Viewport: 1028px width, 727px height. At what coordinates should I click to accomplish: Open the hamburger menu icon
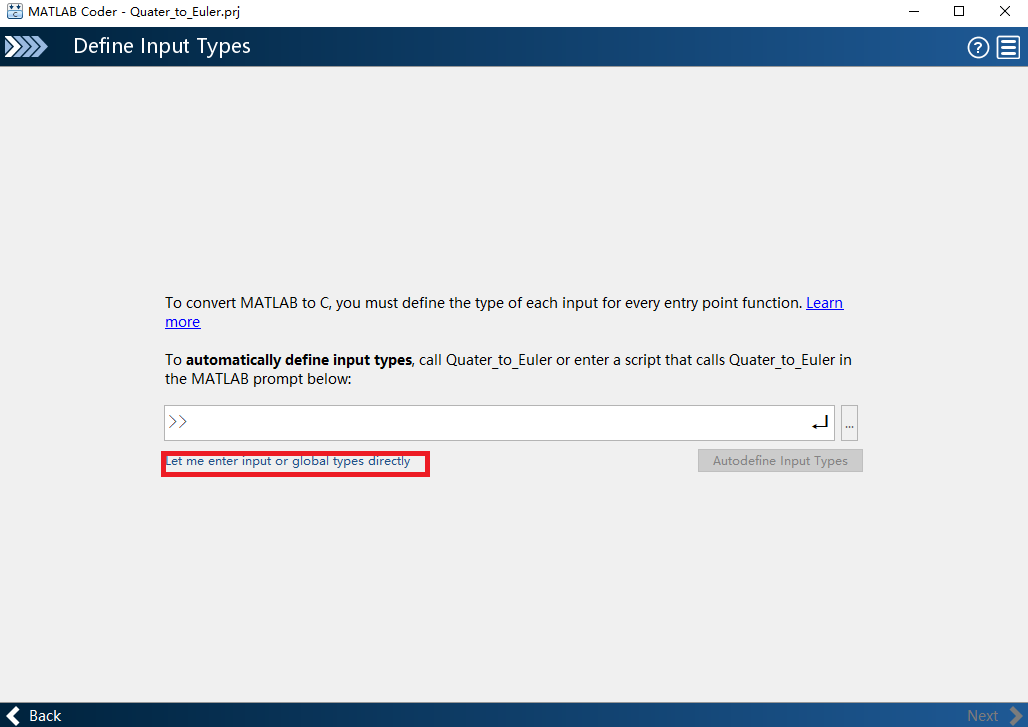[1008, 47]
